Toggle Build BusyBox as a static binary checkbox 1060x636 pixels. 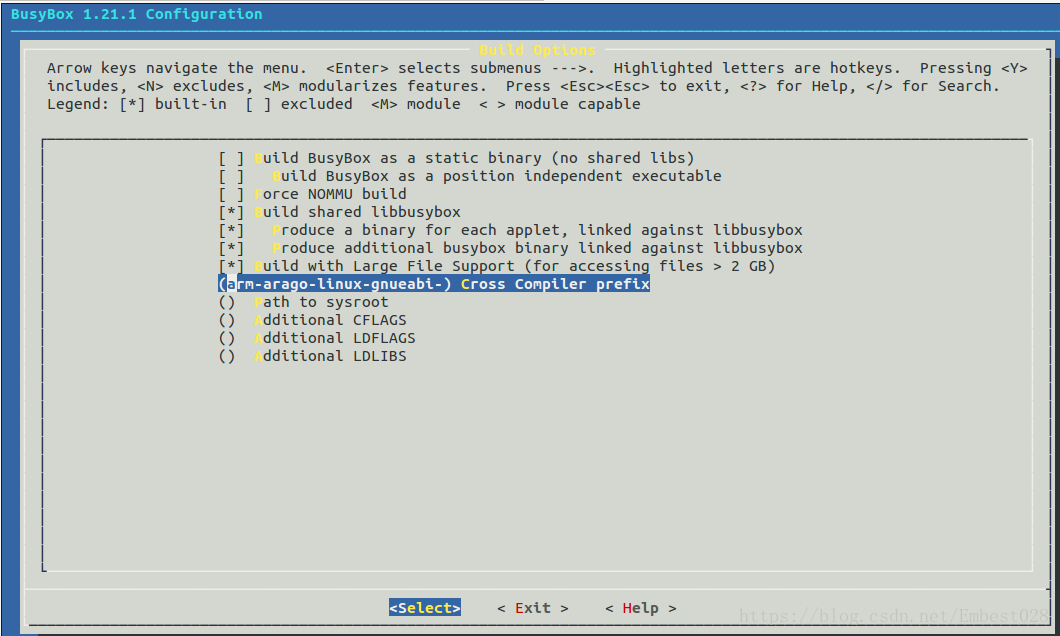[231, 158]
